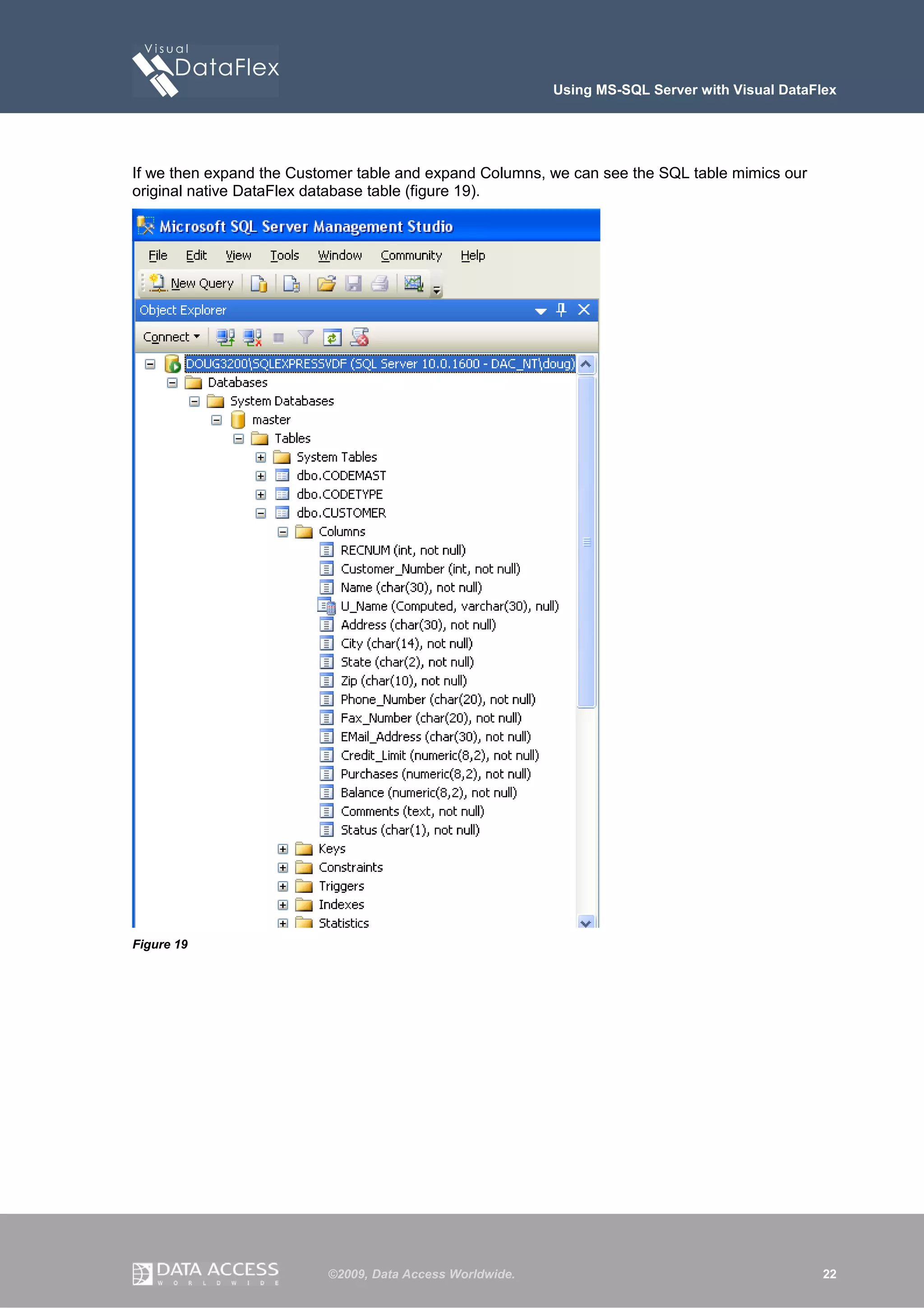The width and height of the screenshot is (924, 1308).
Task: Open the Help menu
Action: (x=472, y=256)
